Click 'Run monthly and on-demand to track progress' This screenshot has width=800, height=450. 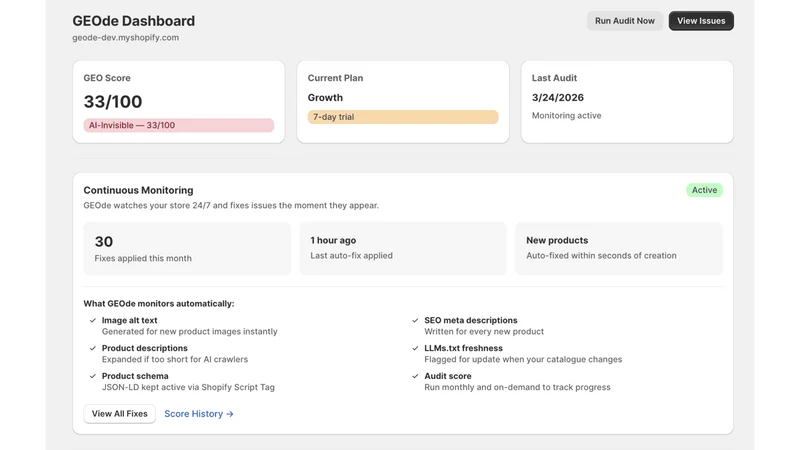517,387
